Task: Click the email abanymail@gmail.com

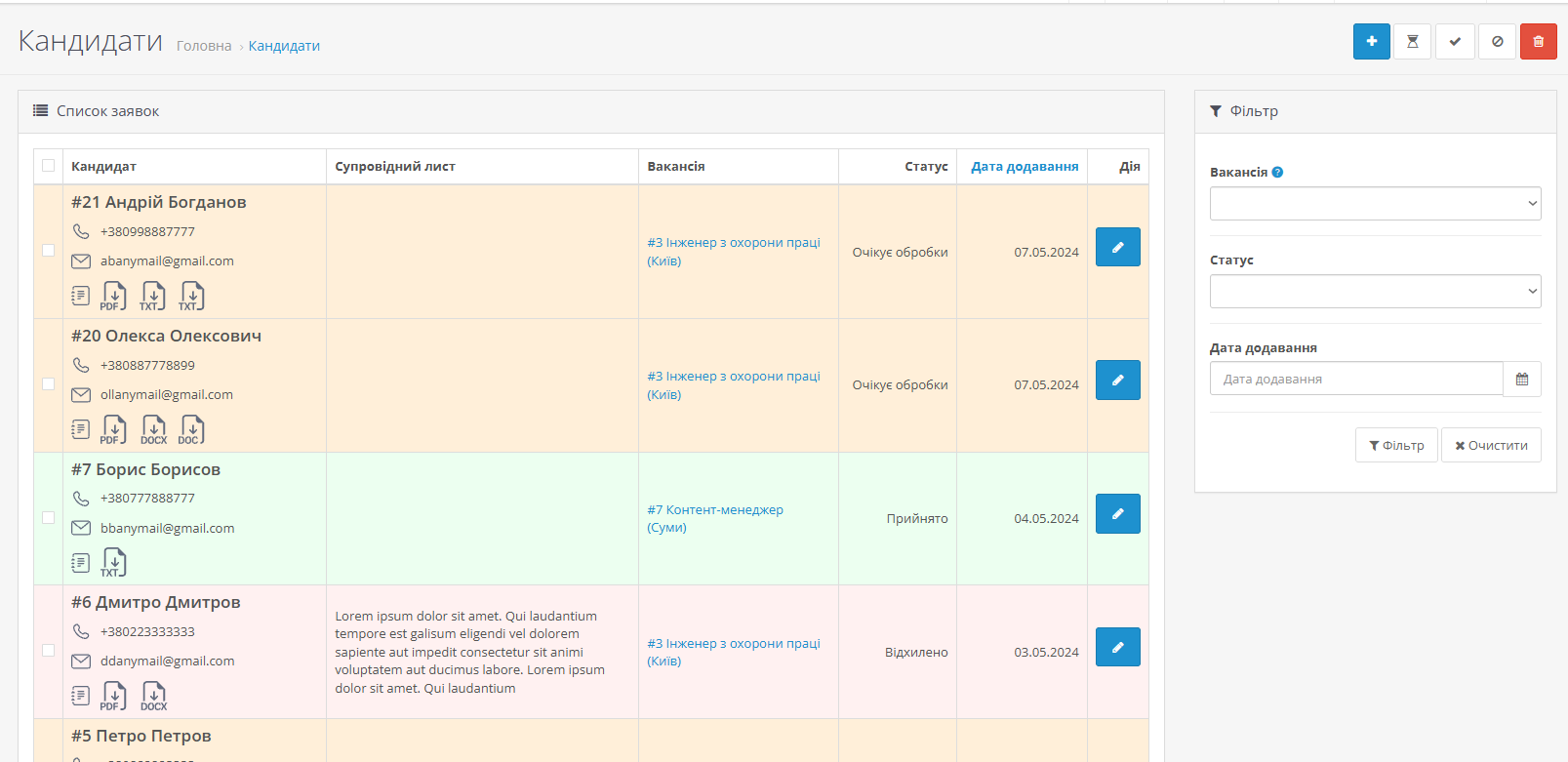Action: pos(167,261)
